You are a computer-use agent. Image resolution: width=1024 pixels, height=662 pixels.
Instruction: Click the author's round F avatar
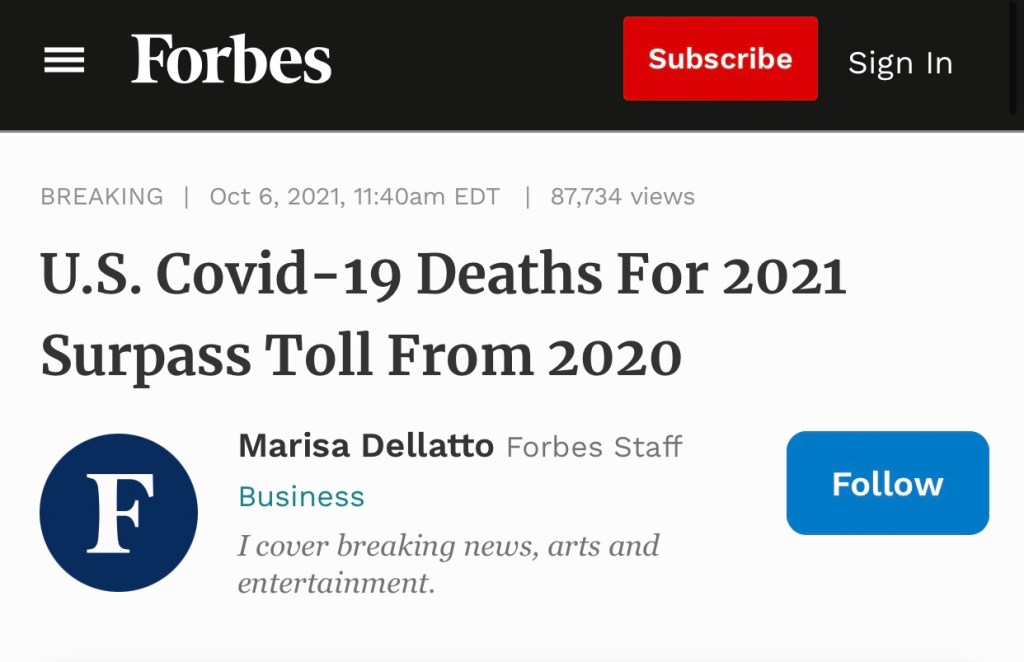119,512
